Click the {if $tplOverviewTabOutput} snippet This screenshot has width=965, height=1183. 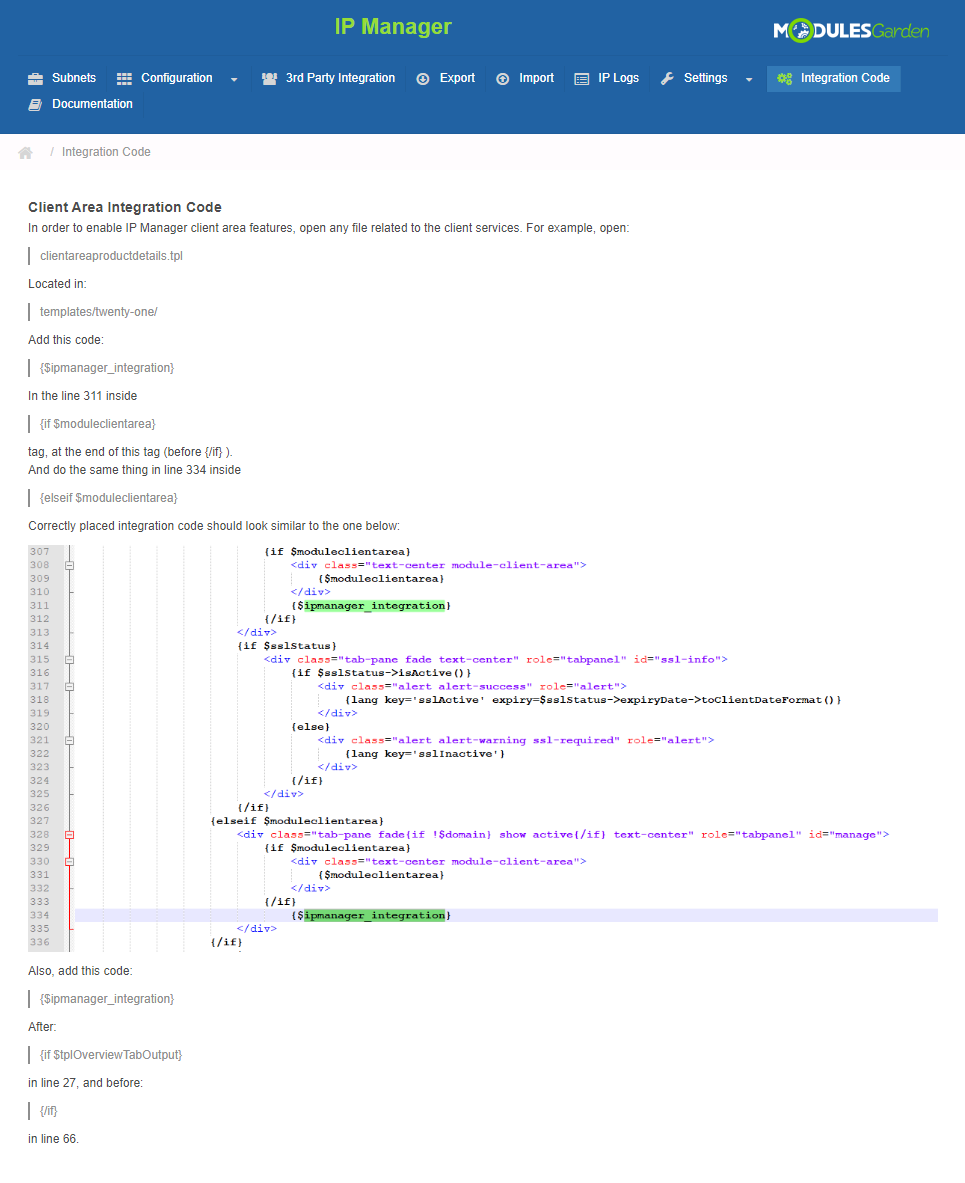(x=111, y=1055)
